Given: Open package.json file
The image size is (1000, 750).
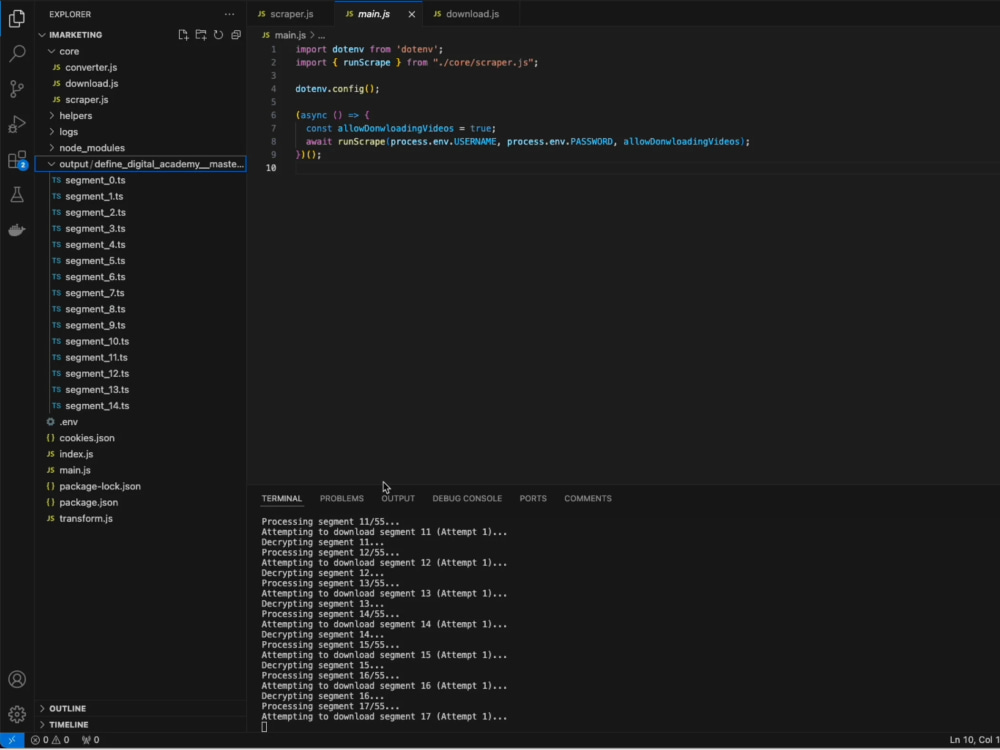Looking at the screenshot, I should pyautogui.click(x=140, y=502).
